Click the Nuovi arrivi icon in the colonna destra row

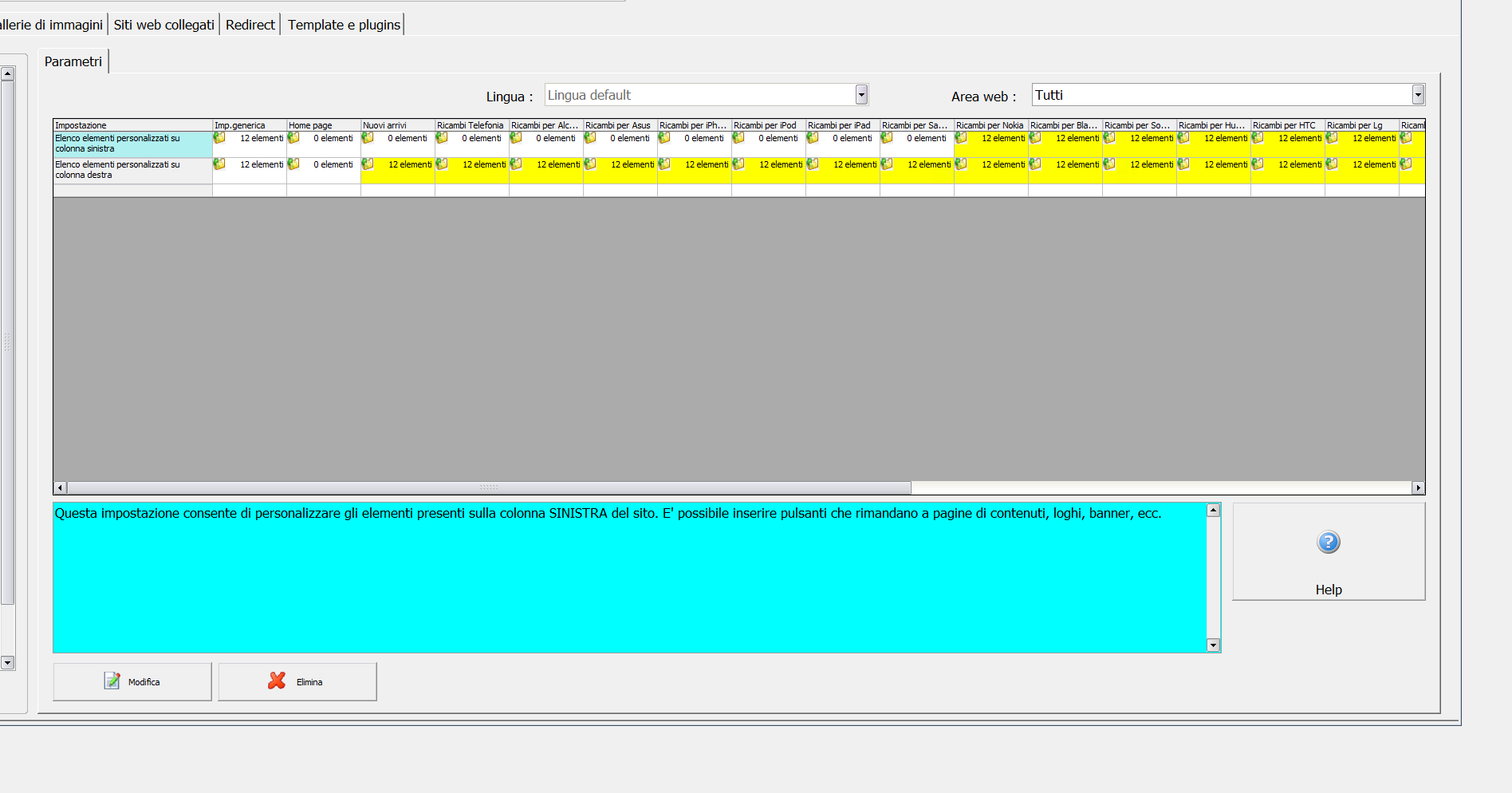point(368,164)
